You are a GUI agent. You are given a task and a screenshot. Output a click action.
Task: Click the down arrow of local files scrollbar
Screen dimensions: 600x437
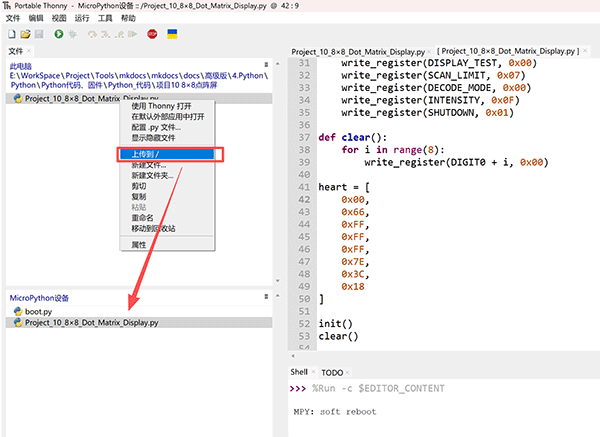pos(278,281)
